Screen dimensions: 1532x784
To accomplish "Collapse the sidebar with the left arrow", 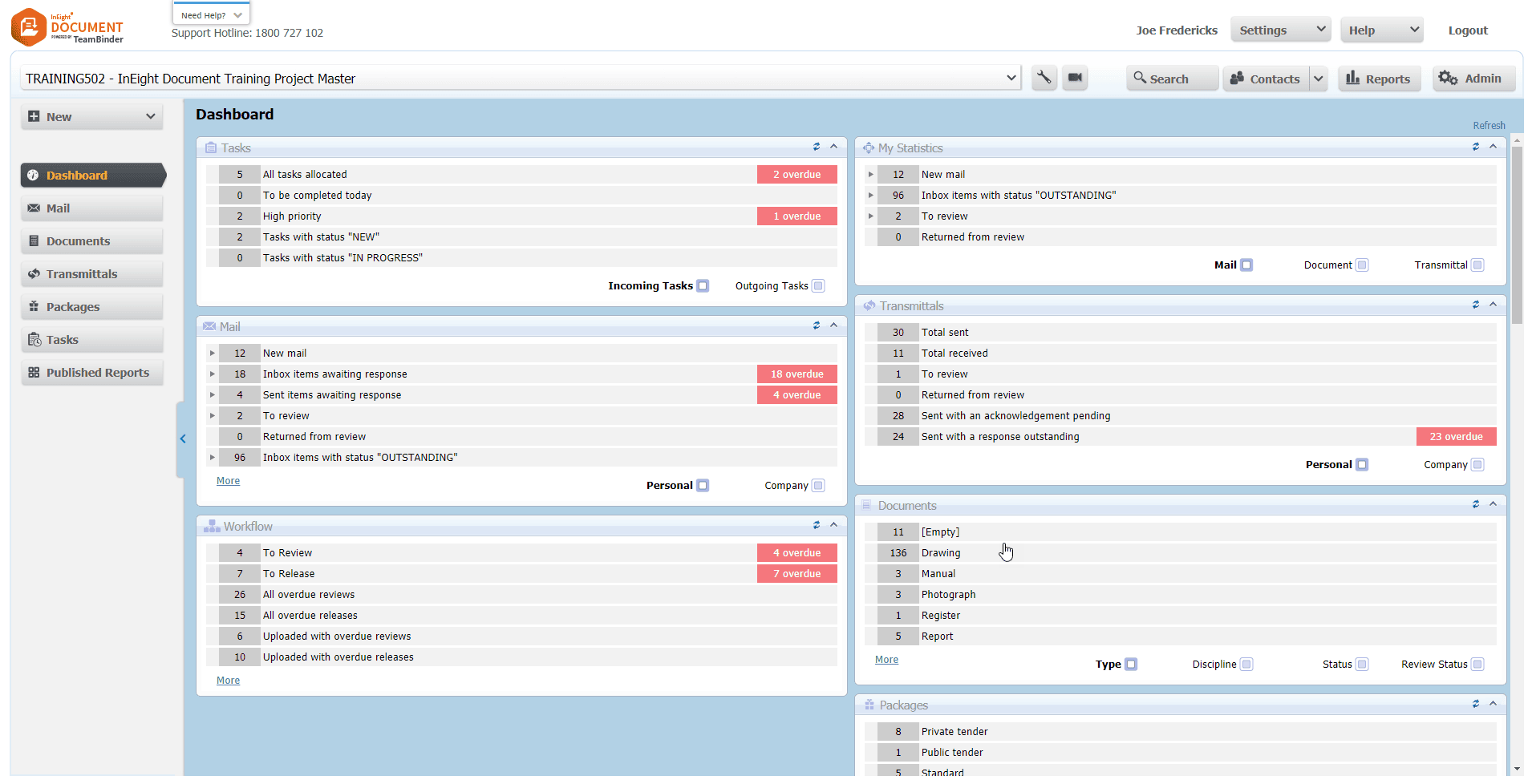I will (183, 438).
